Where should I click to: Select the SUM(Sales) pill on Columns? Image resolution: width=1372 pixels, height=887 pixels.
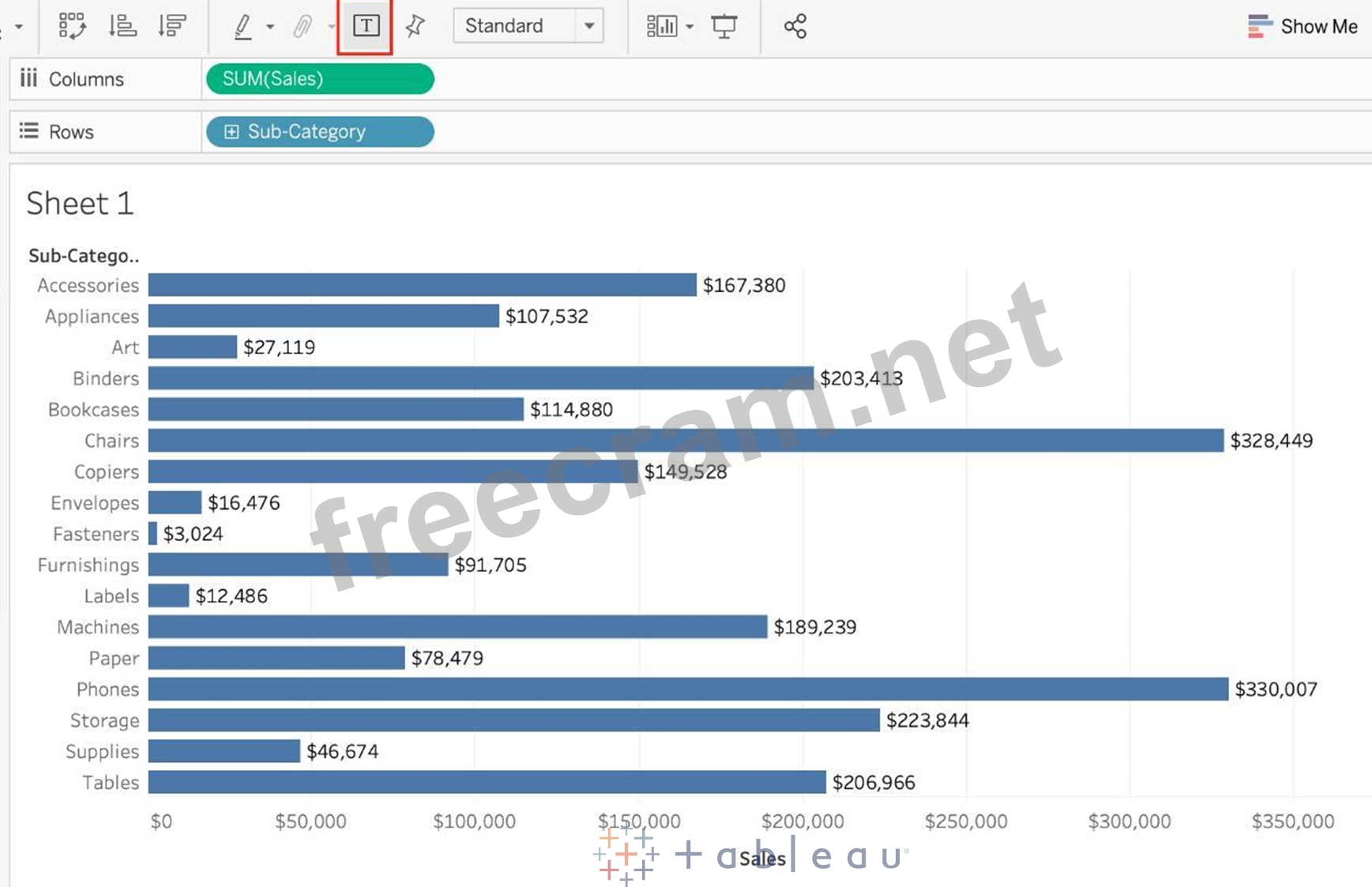click(320, 79)
